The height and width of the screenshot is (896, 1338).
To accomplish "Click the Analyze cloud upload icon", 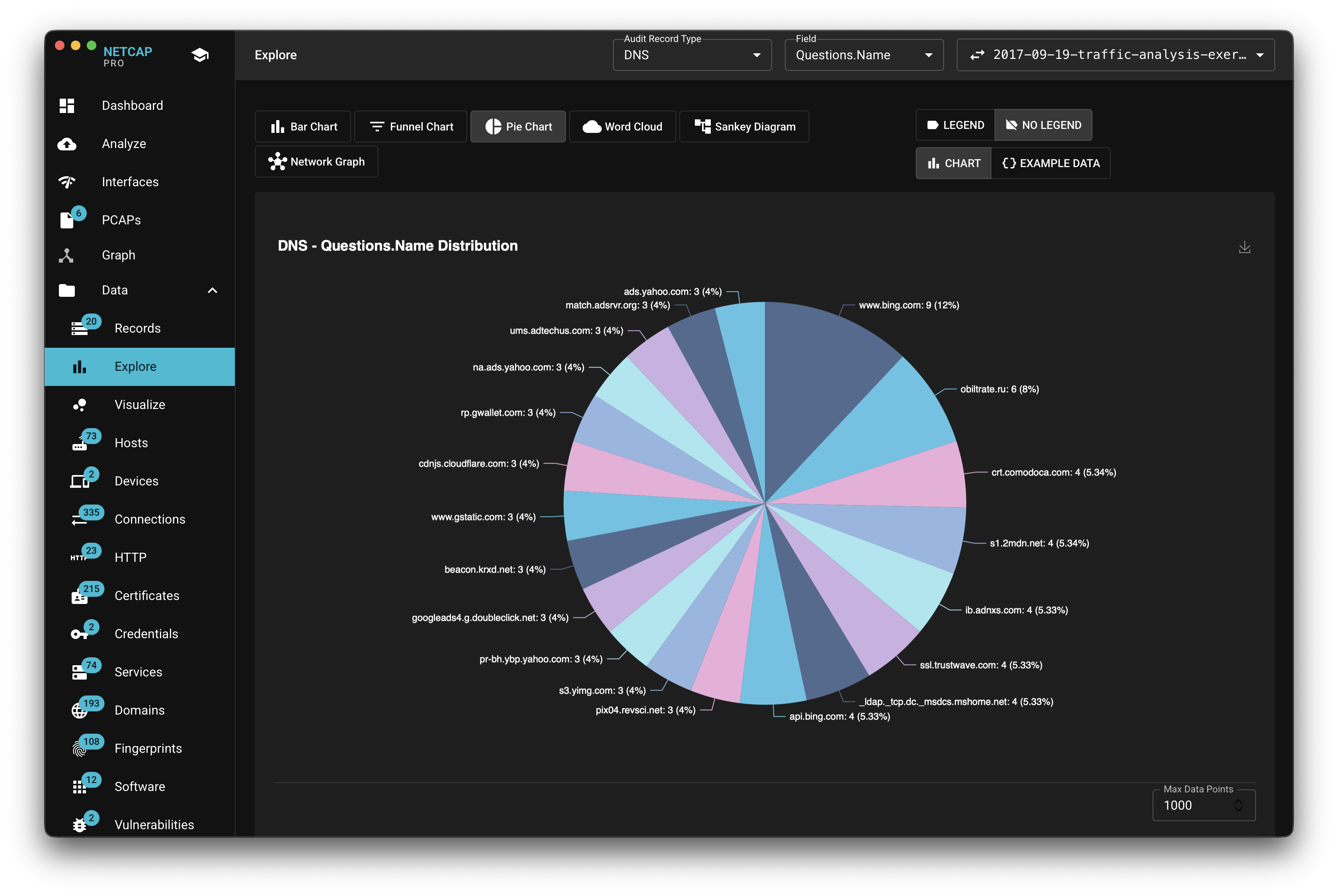I will point(67,144).
